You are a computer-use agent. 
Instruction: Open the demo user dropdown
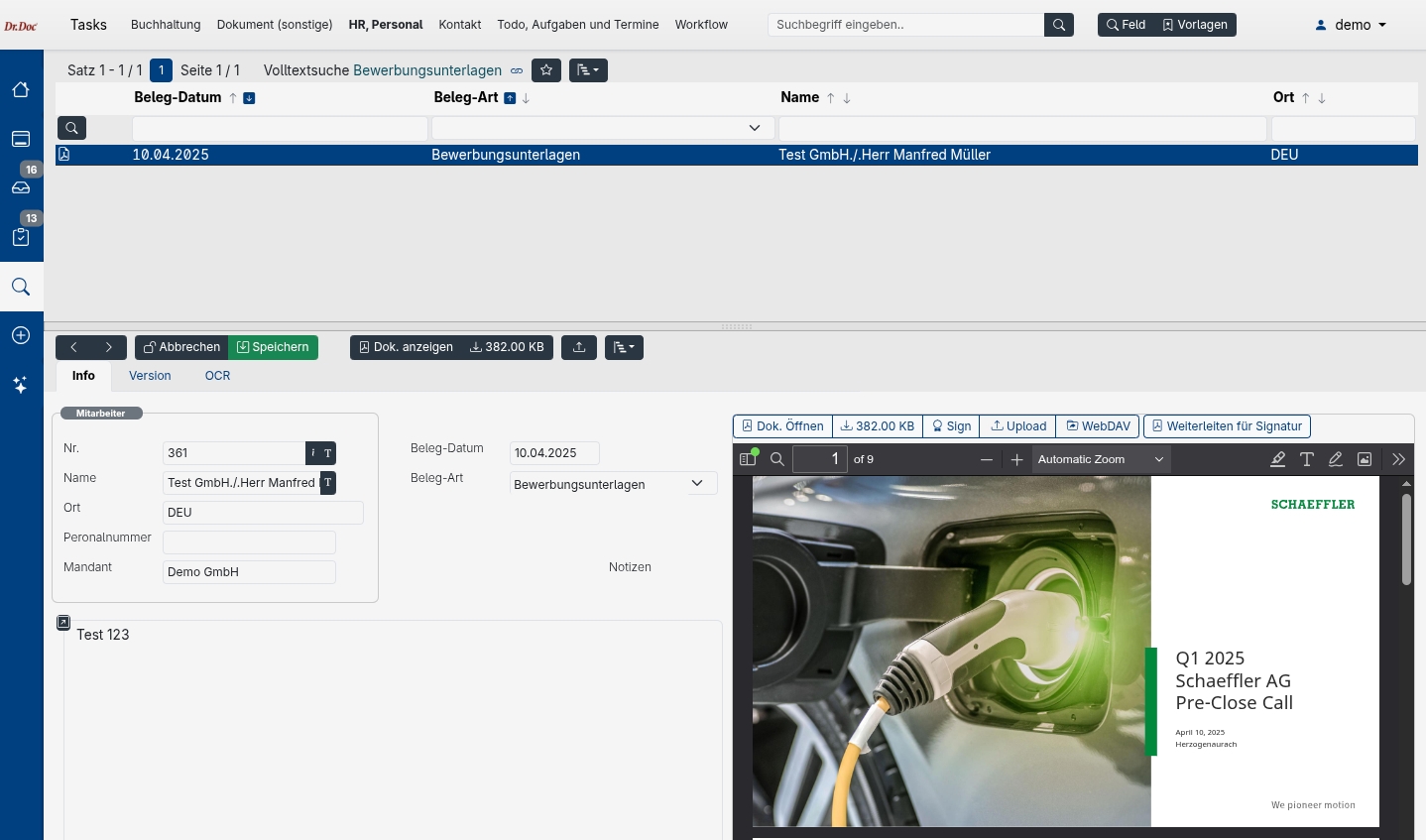coord(1351,25)
